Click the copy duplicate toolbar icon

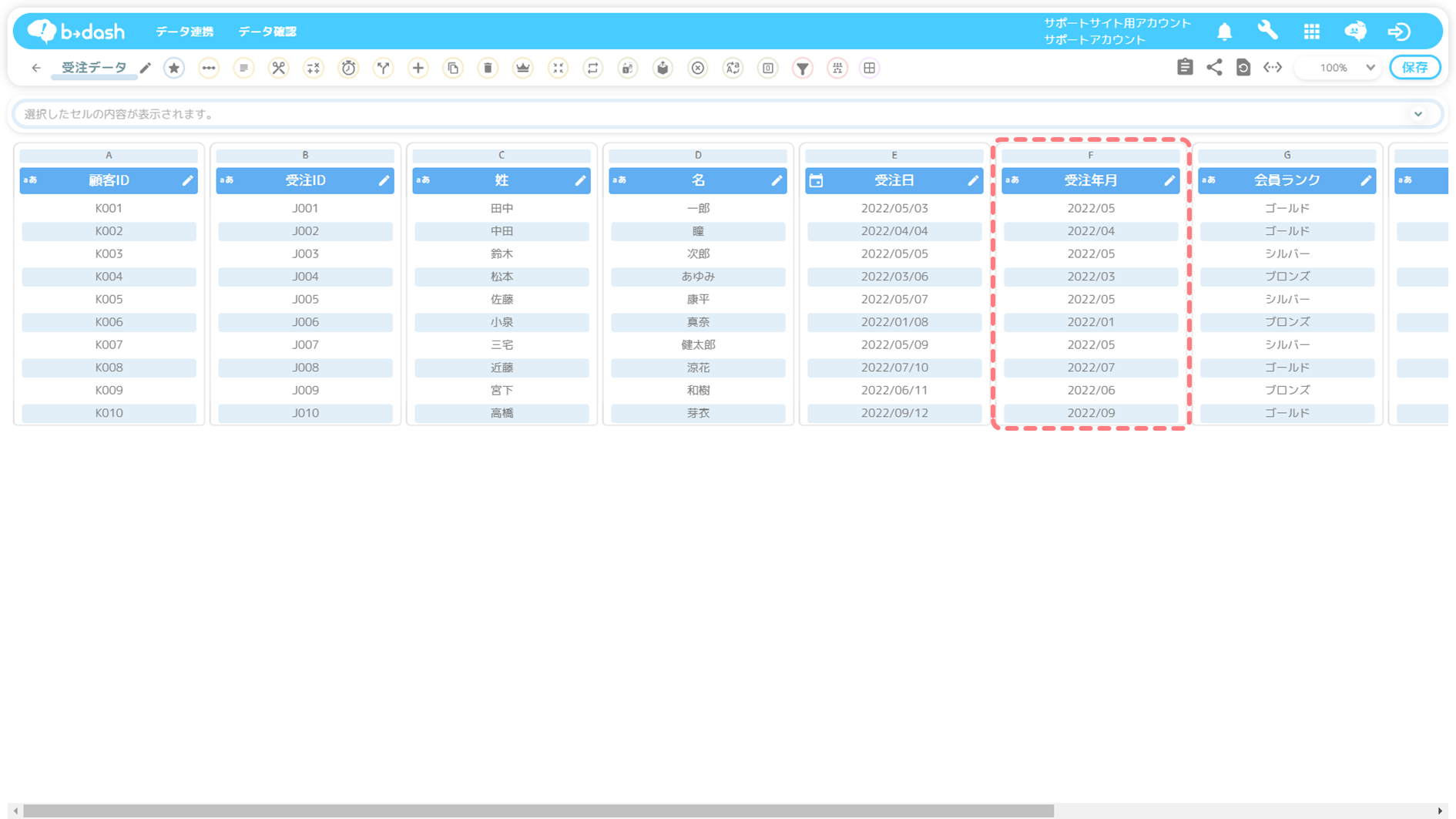[x=453, y=68]
